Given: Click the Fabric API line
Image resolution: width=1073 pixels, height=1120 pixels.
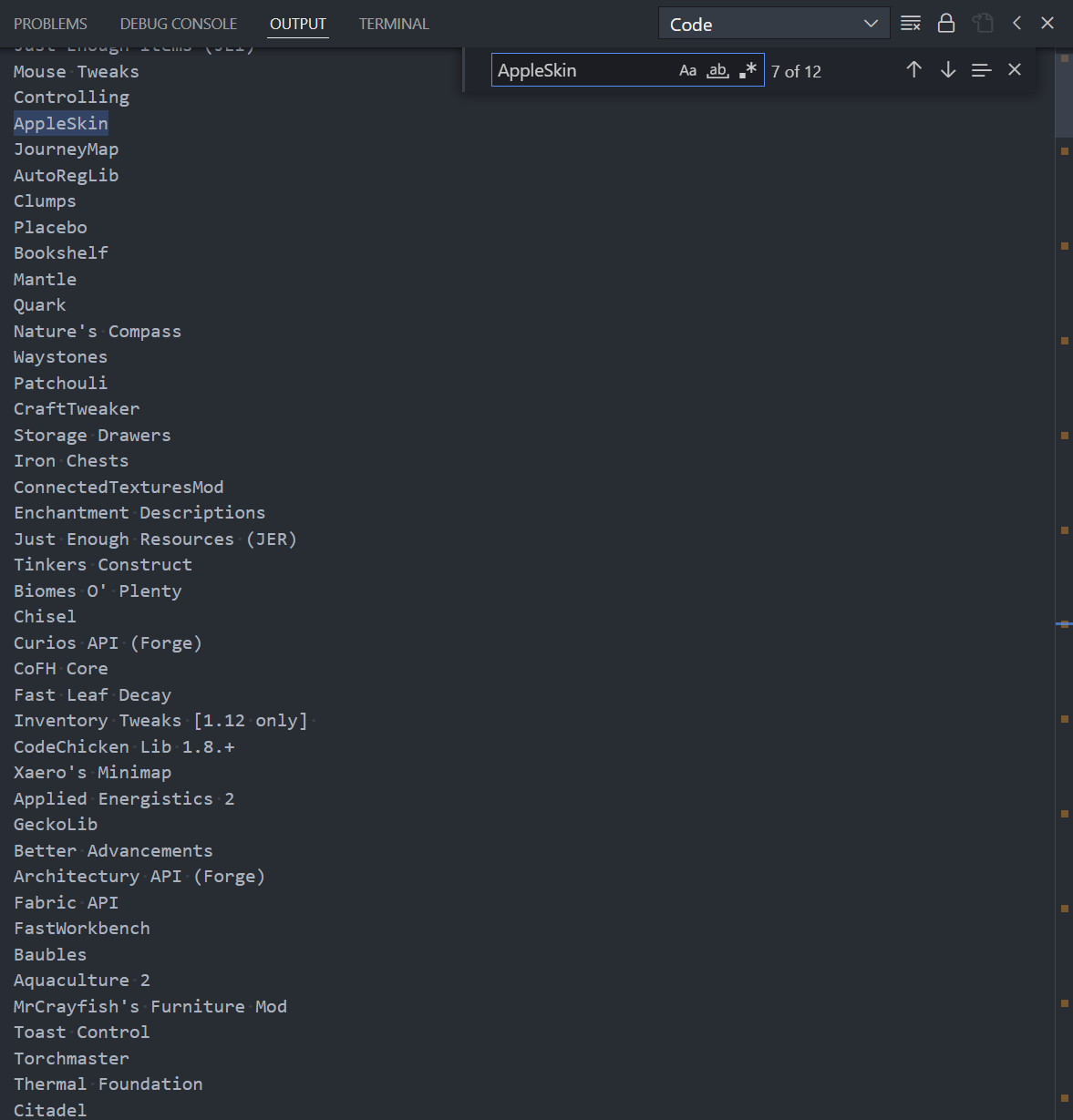Looking at the screenshot, I should pos(66,902).
